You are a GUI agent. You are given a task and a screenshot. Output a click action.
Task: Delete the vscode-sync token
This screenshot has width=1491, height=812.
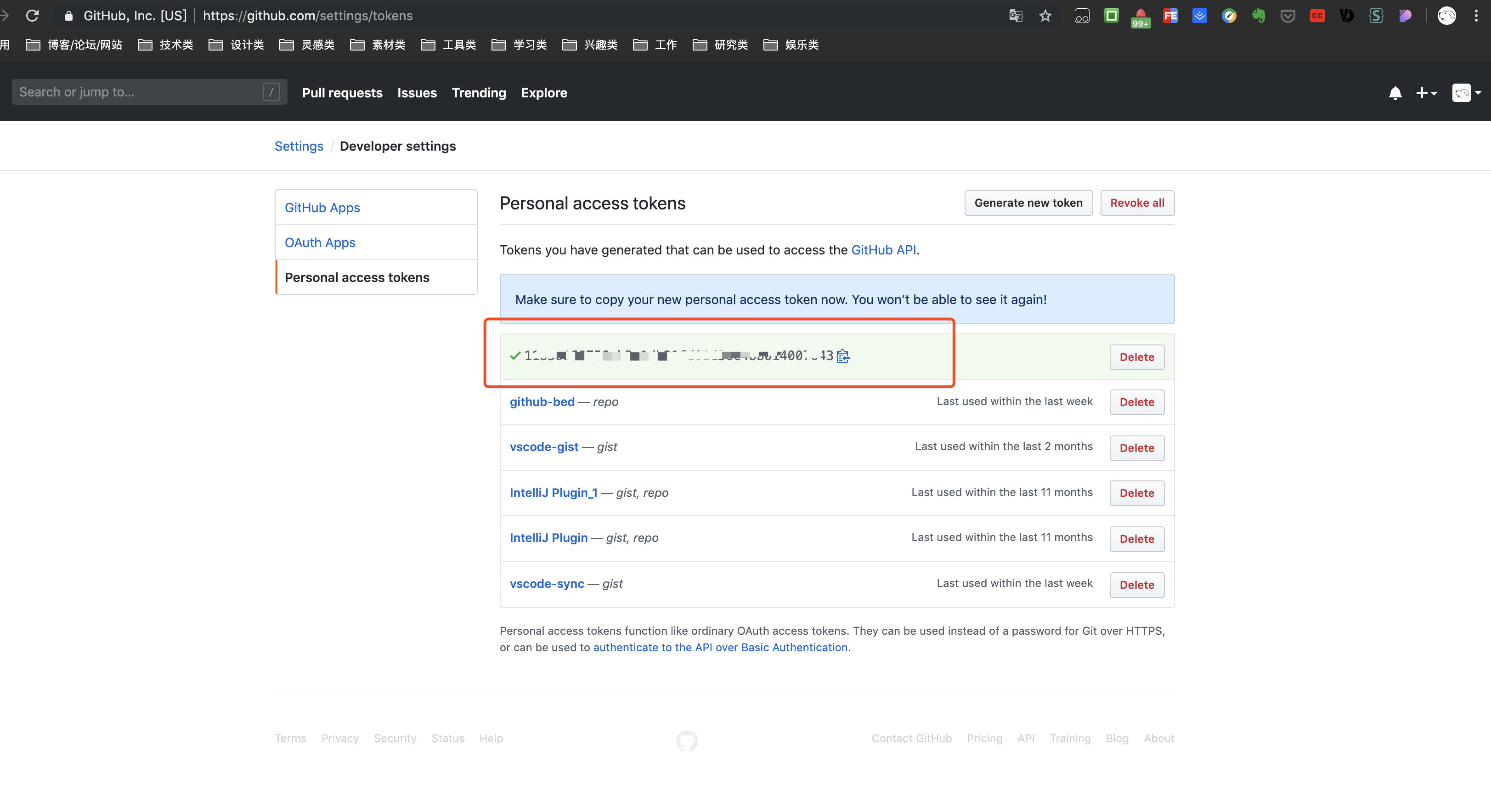point(1137,585)
